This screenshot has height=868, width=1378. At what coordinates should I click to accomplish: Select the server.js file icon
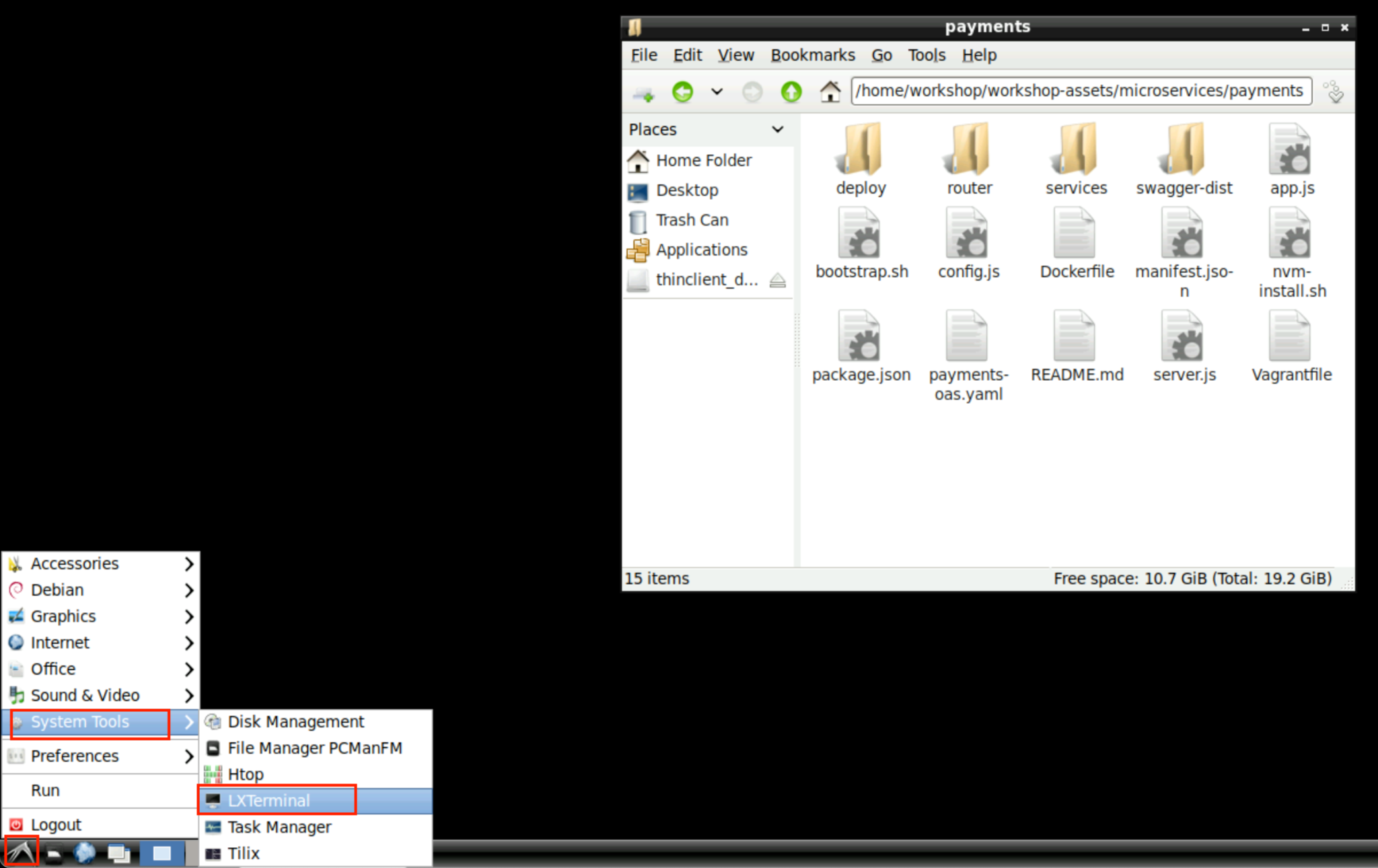click(x=1184, y=336)
